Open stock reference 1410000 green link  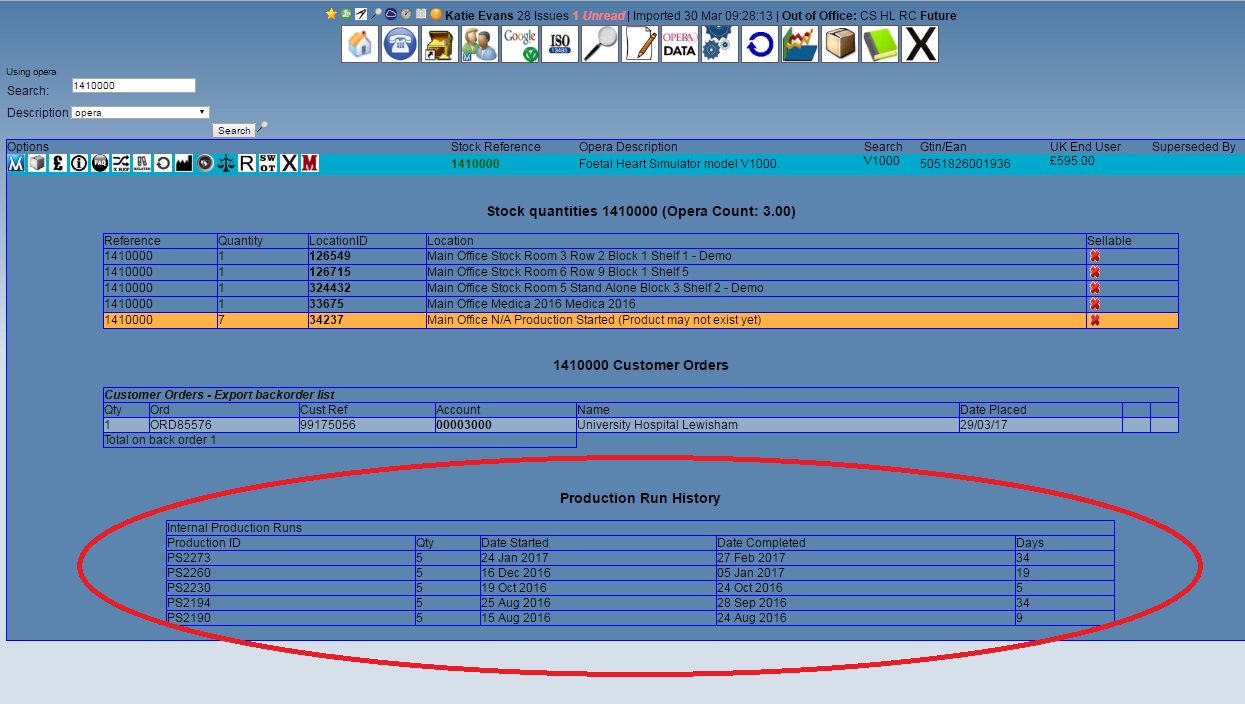click(475, 163)
